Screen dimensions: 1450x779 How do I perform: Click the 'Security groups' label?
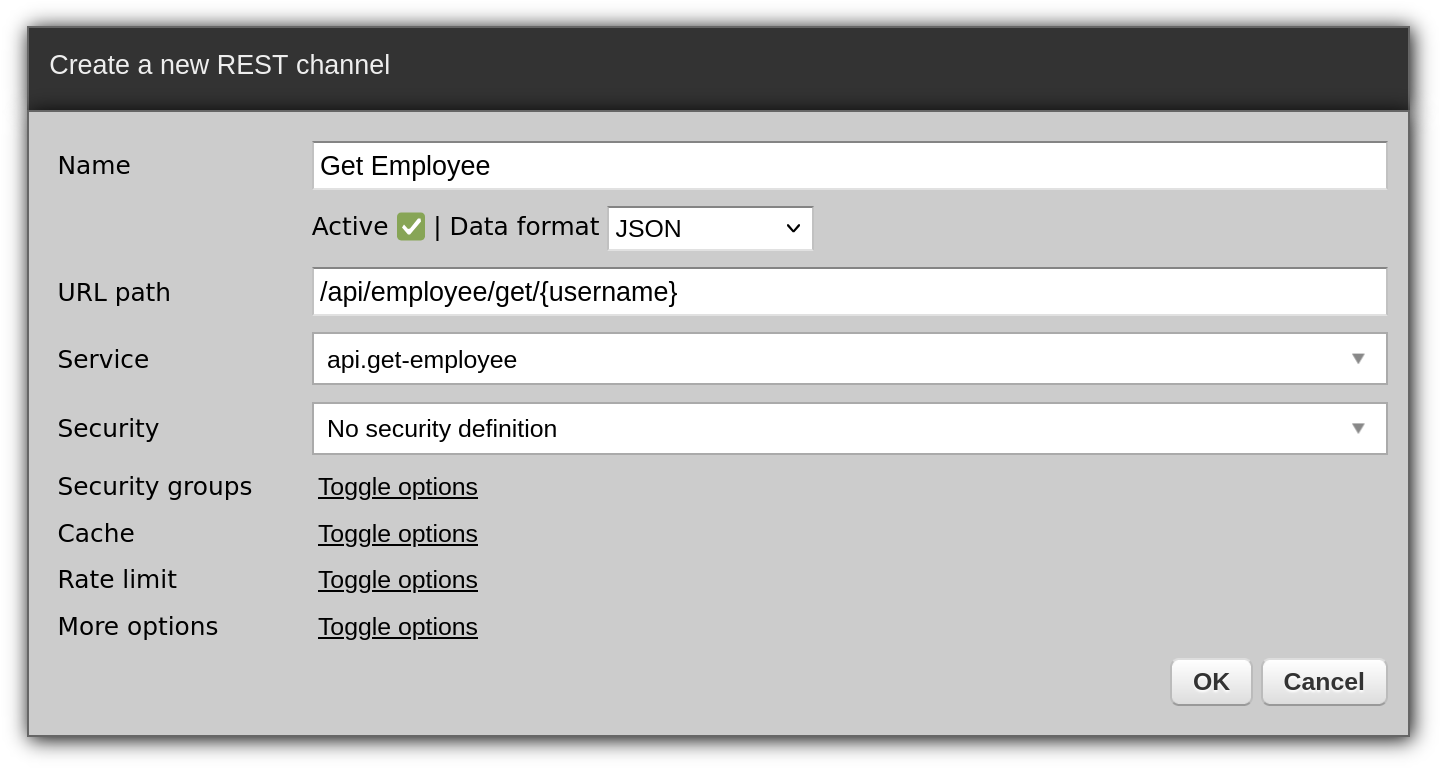pos(155,487)
